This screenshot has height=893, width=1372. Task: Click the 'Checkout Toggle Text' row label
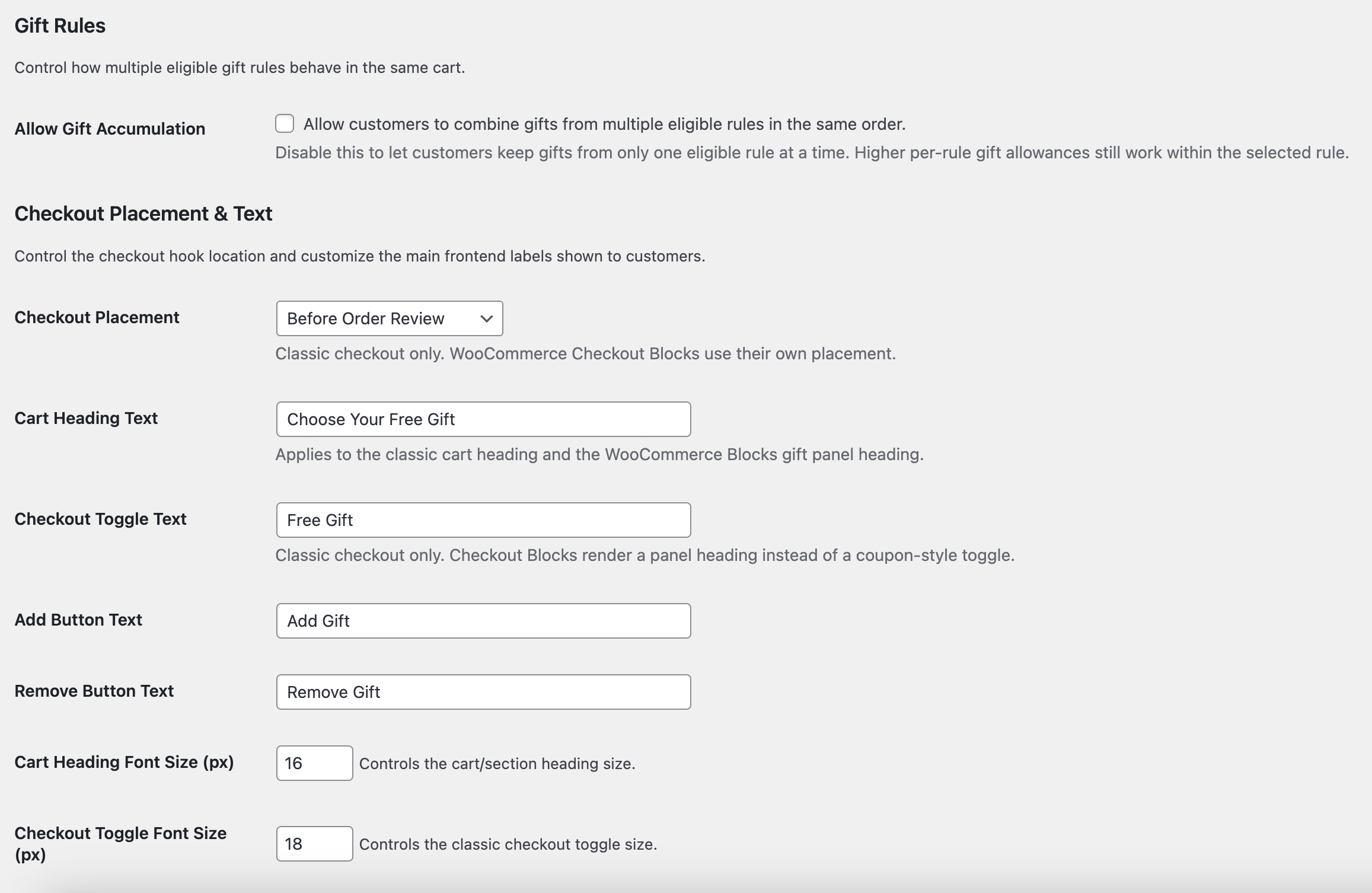[100, 519]
